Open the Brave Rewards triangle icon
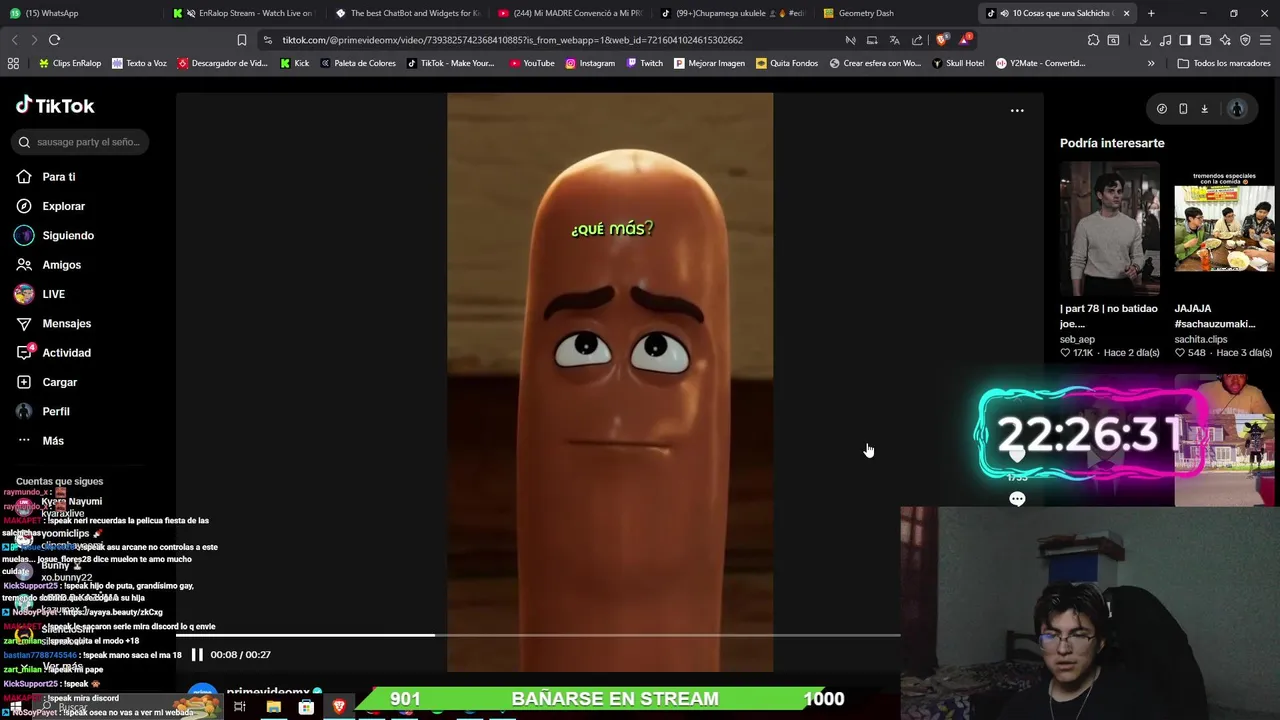 pyautogui.click(x=964, y=40)
